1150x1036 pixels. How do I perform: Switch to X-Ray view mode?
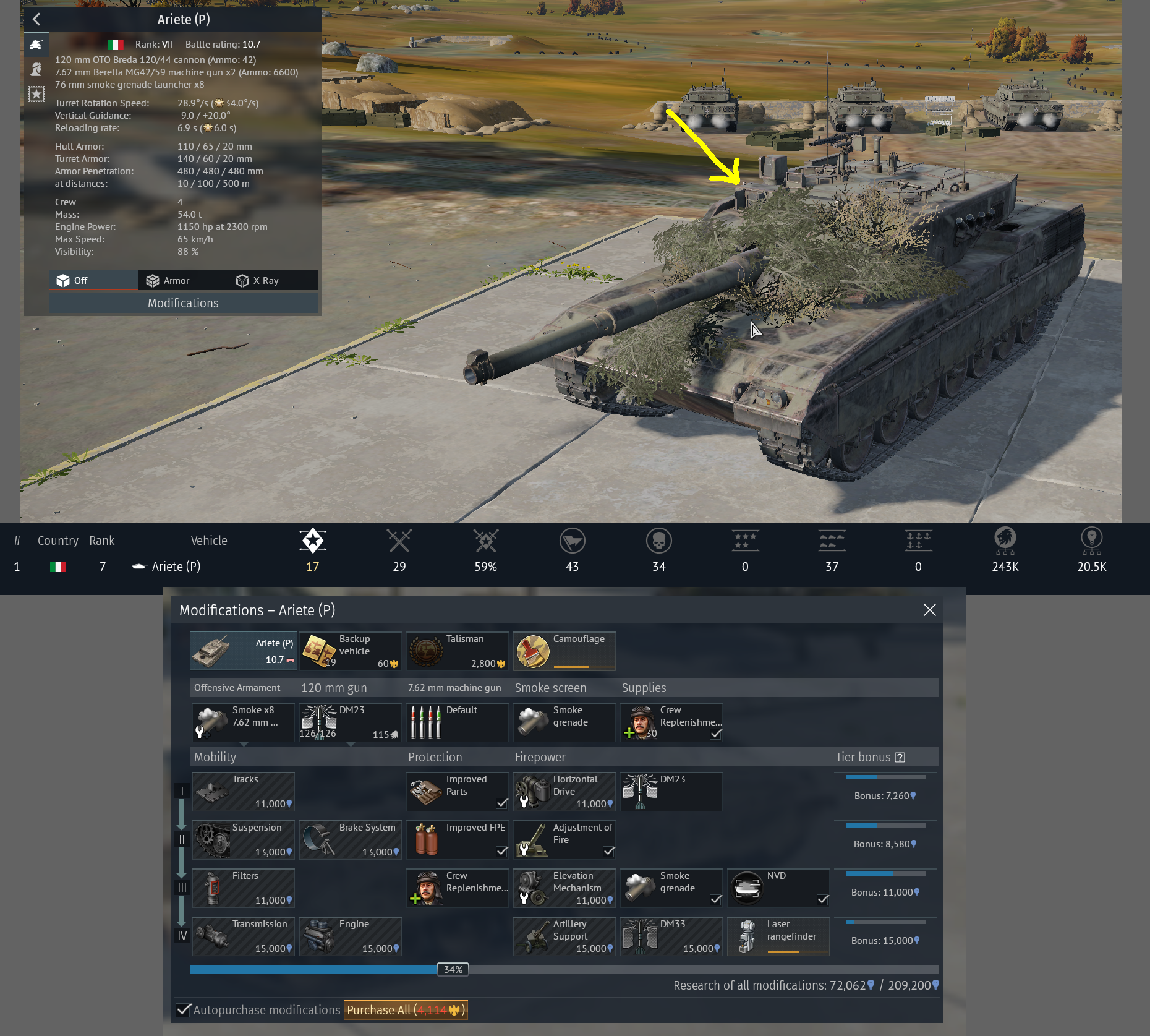[x=273, y=280]
